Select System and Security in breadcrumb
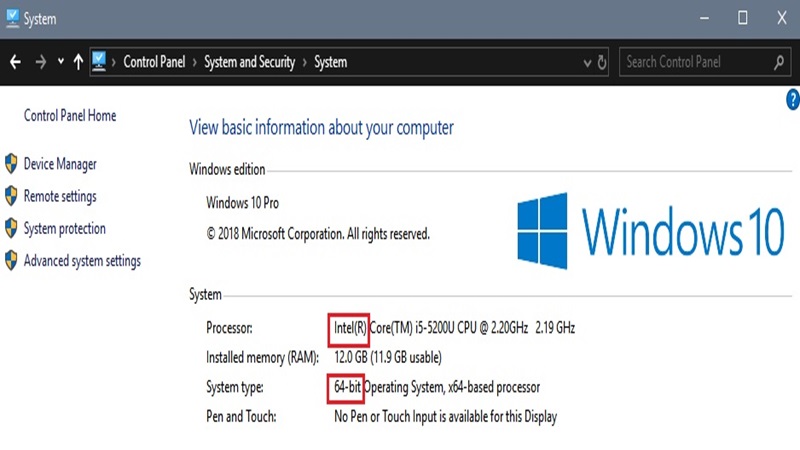This screenshot has width=800, height=450. [x=249, y=62]
